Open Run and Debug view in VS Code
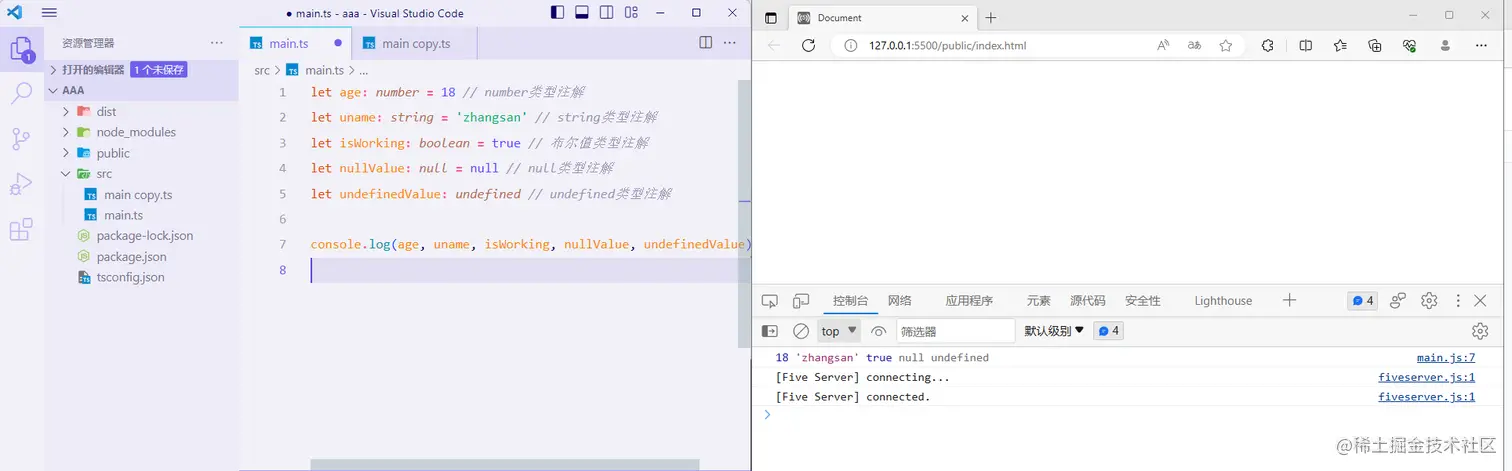The height and width of the screenshot is (471, 1512). click(x=21, y=184)
